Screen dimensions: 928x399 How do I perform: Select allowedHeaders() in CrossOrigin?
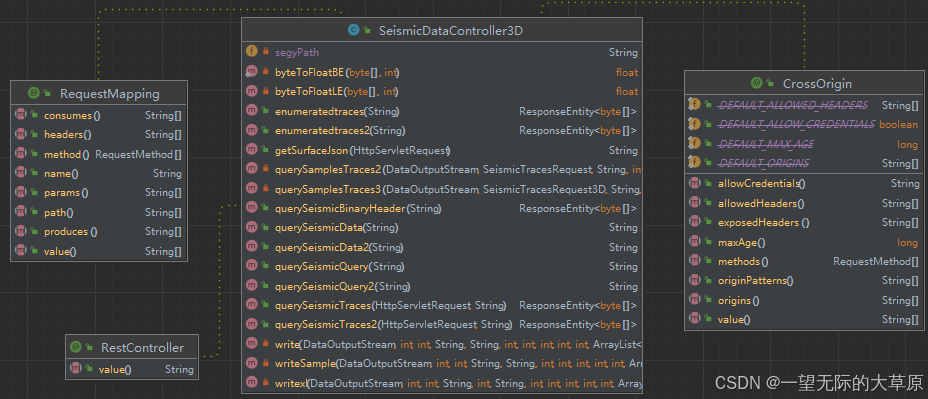(803, 203)
